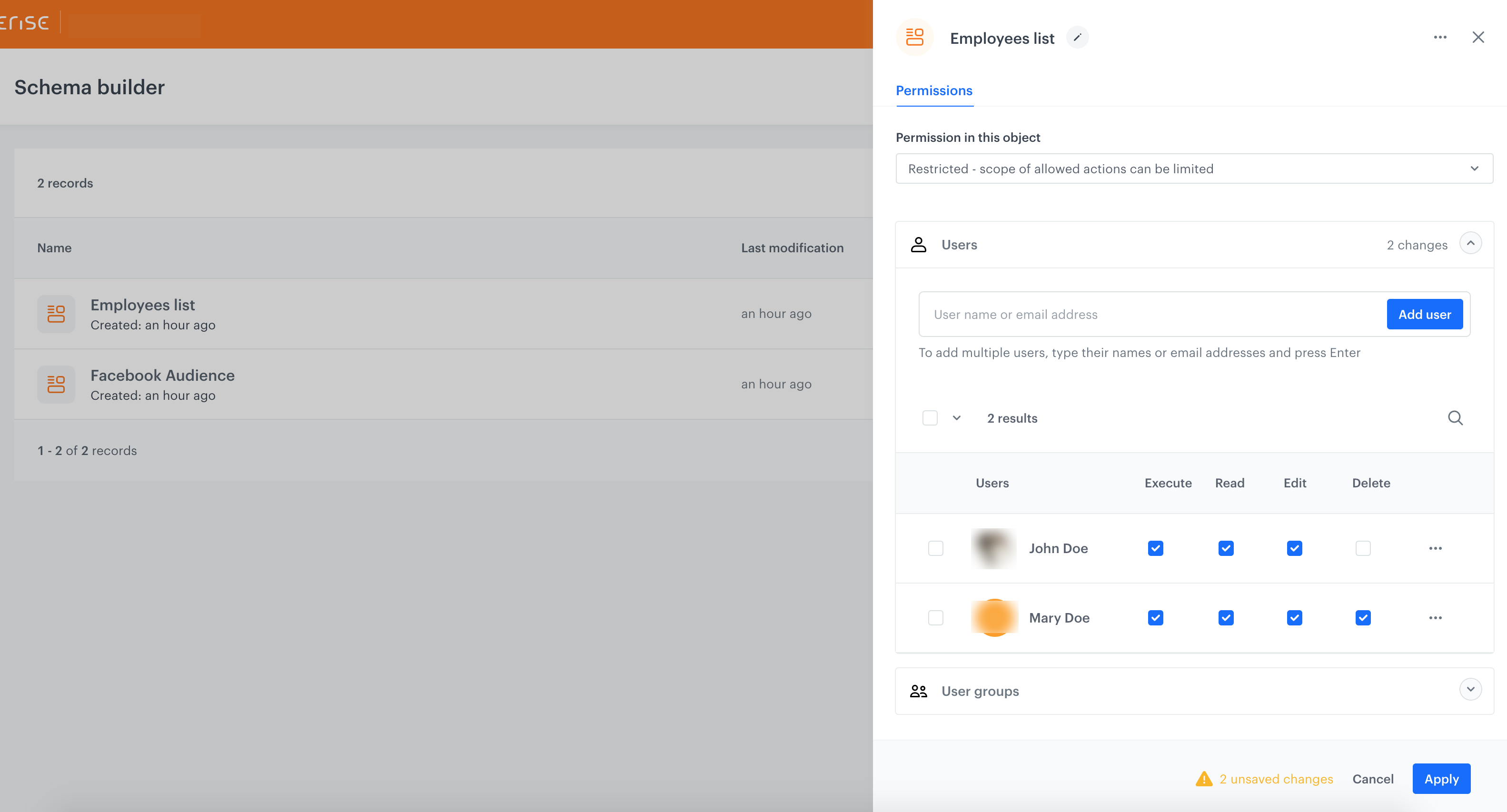The width and height of the screenshot is (1507, 812).
Task: Click the Facebook Audience record icon
Action: (x=56, y=385)
